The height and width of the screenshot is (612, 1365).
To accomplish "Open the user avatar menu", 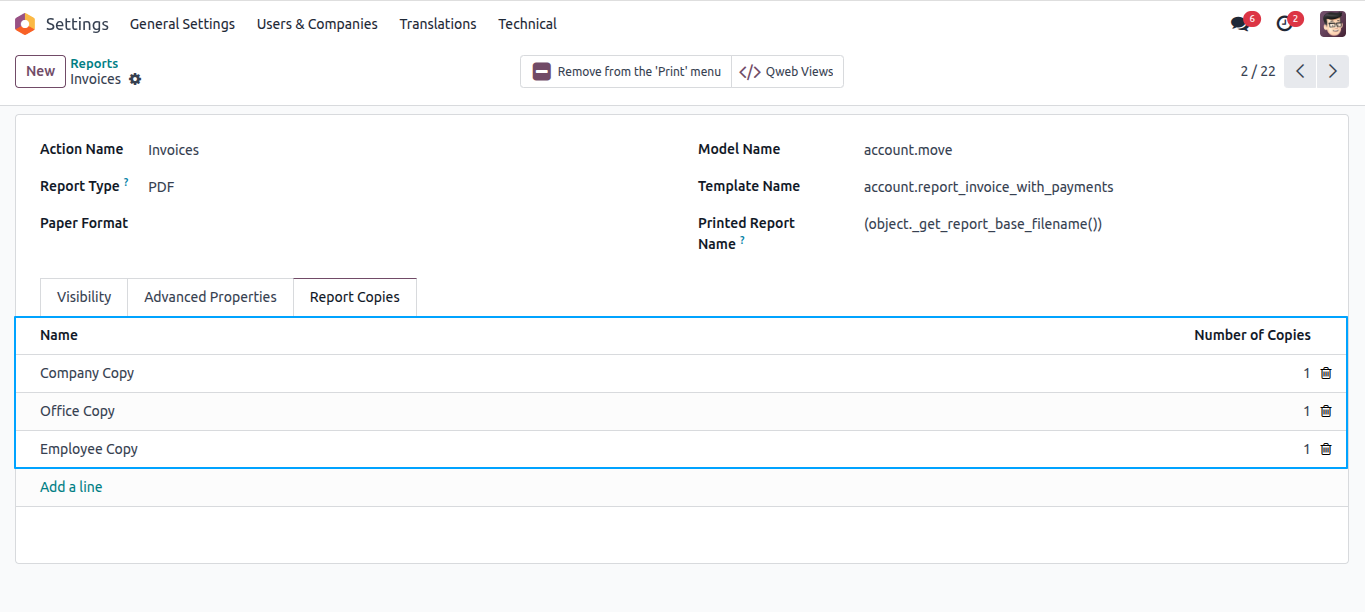I will (x=1333, y=24).
